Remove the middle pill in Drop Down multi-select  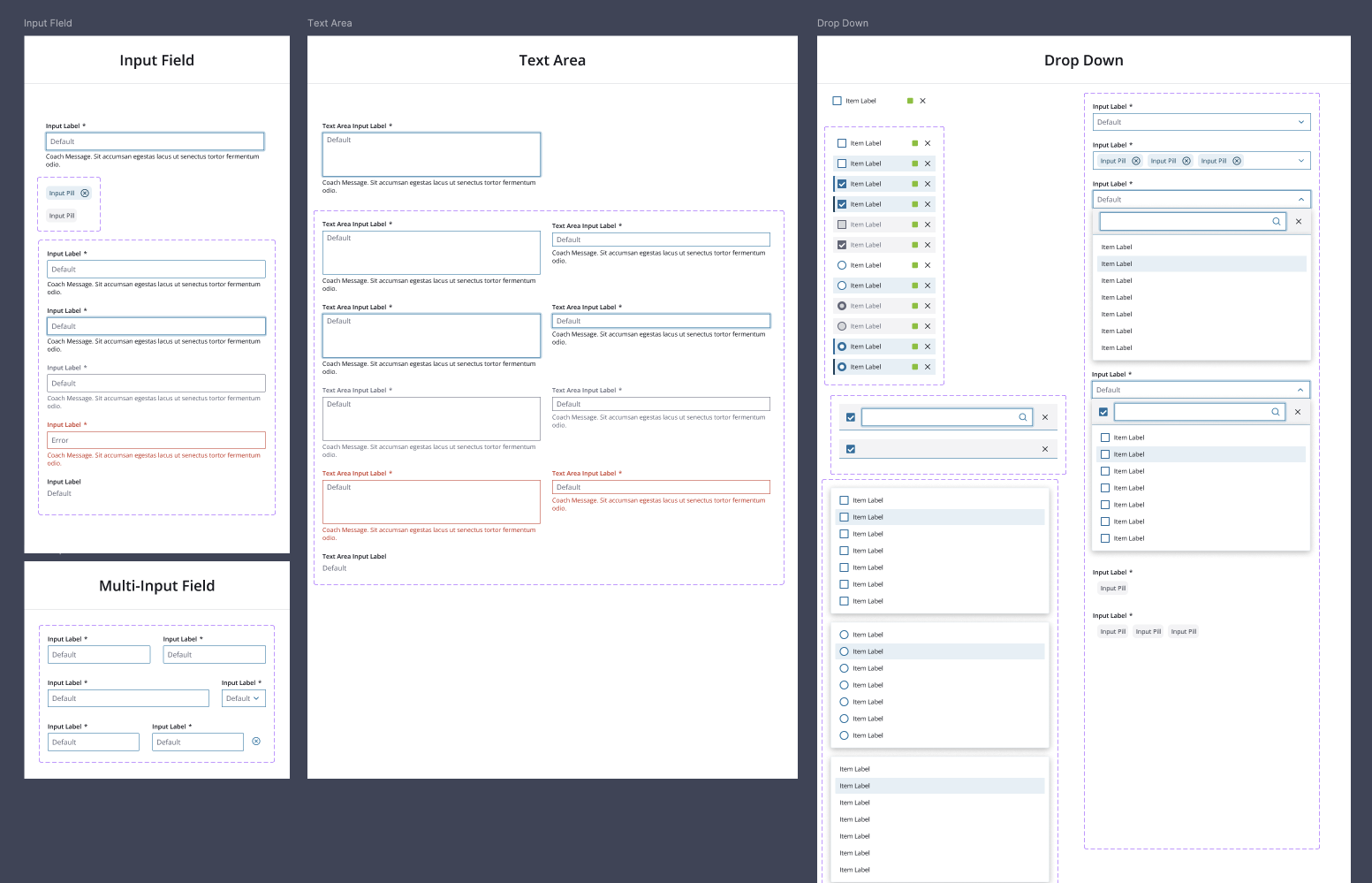point(1186,161)
